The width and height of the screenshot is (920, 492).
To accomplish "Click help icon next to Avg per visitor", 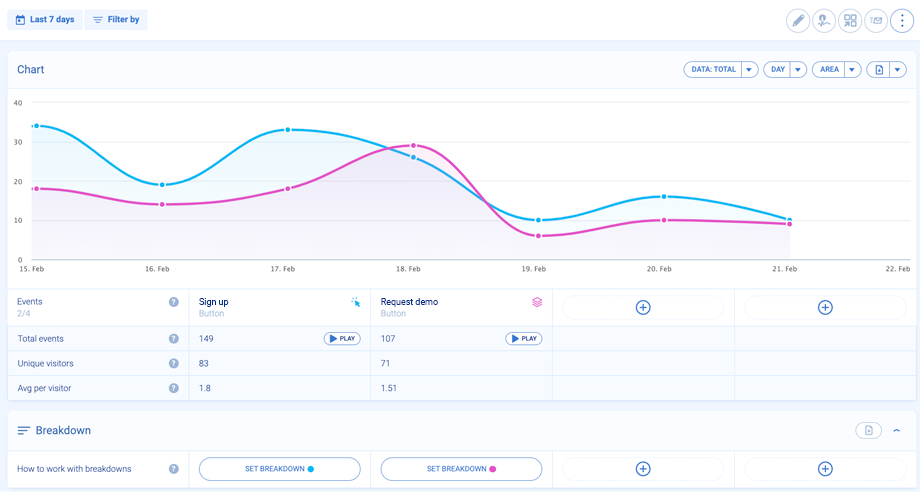I will coord(174,388).
